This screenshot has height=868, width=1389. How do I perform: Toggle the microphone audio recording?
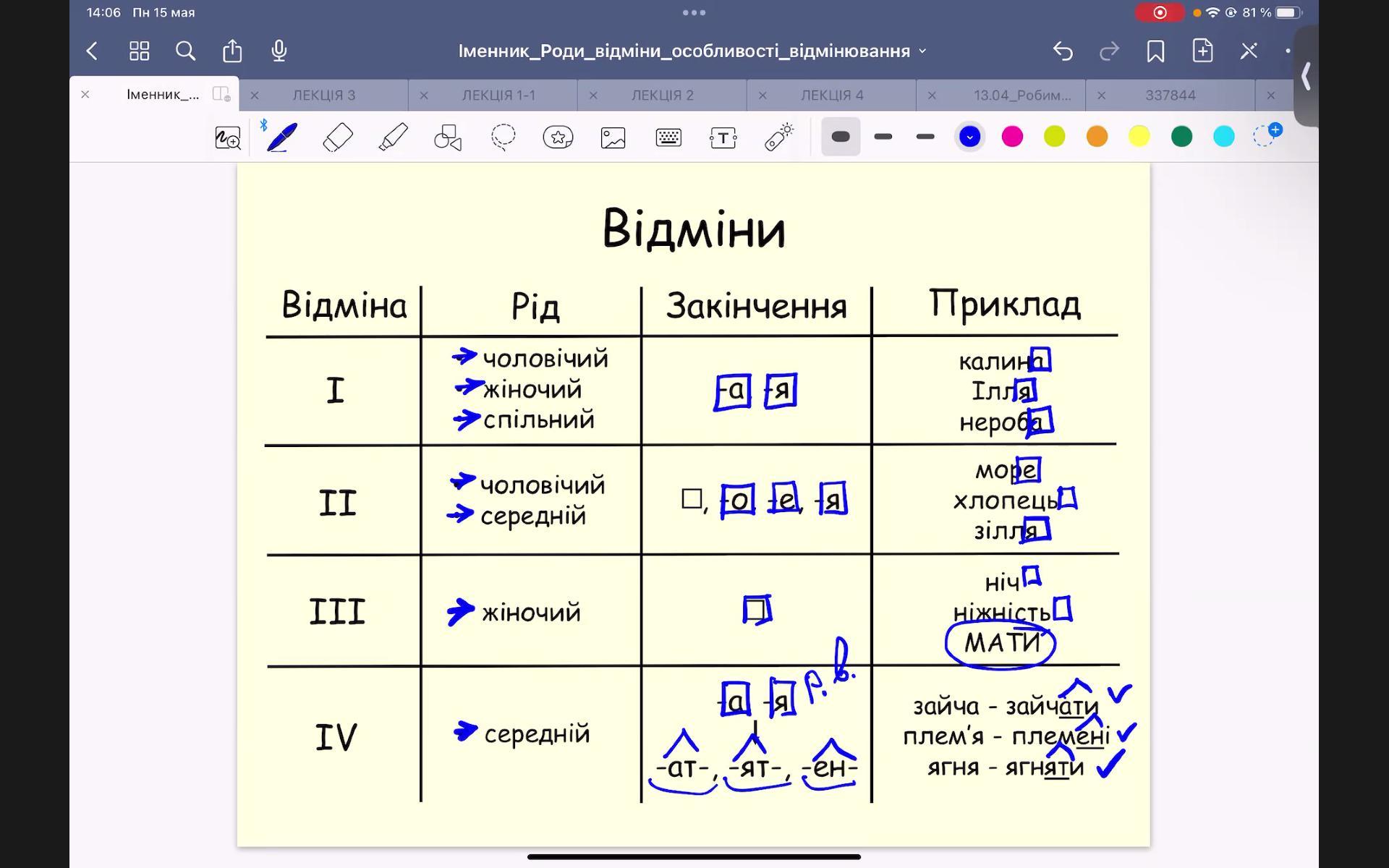pos(279,51)
